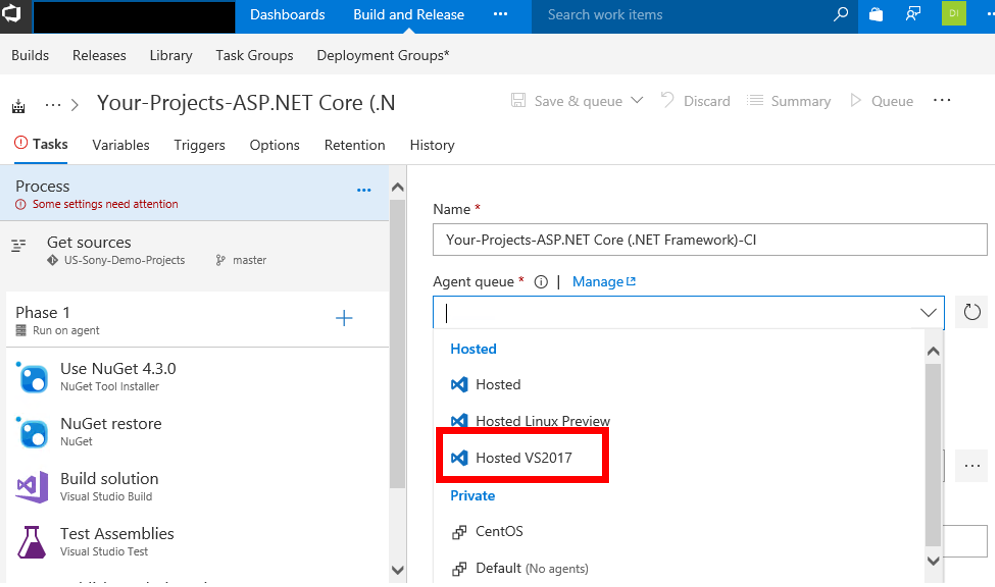Screen dimensions: 995x587
Task: Click the Summary list icon
Action: pos(754,100)
